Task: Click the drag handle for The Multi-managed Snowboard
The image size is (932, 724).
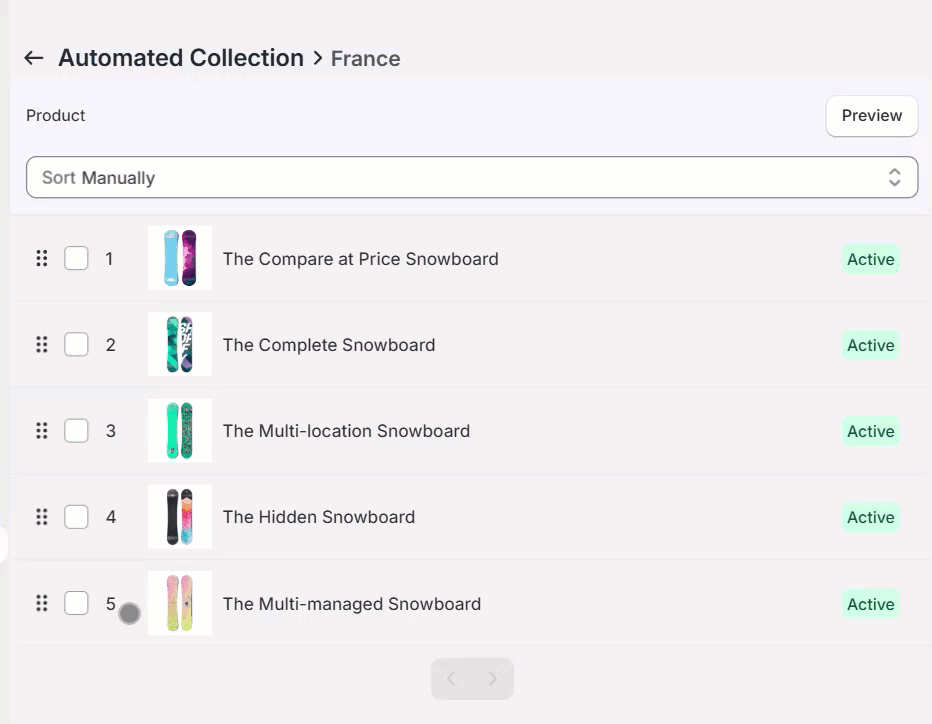Action: click(41, 603)
